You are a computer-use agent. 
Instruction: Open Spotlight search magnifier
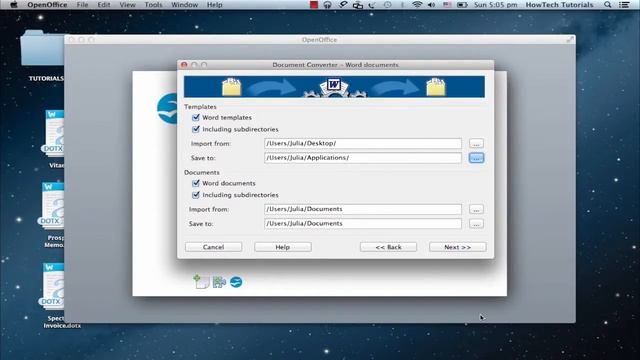(608, 5)
